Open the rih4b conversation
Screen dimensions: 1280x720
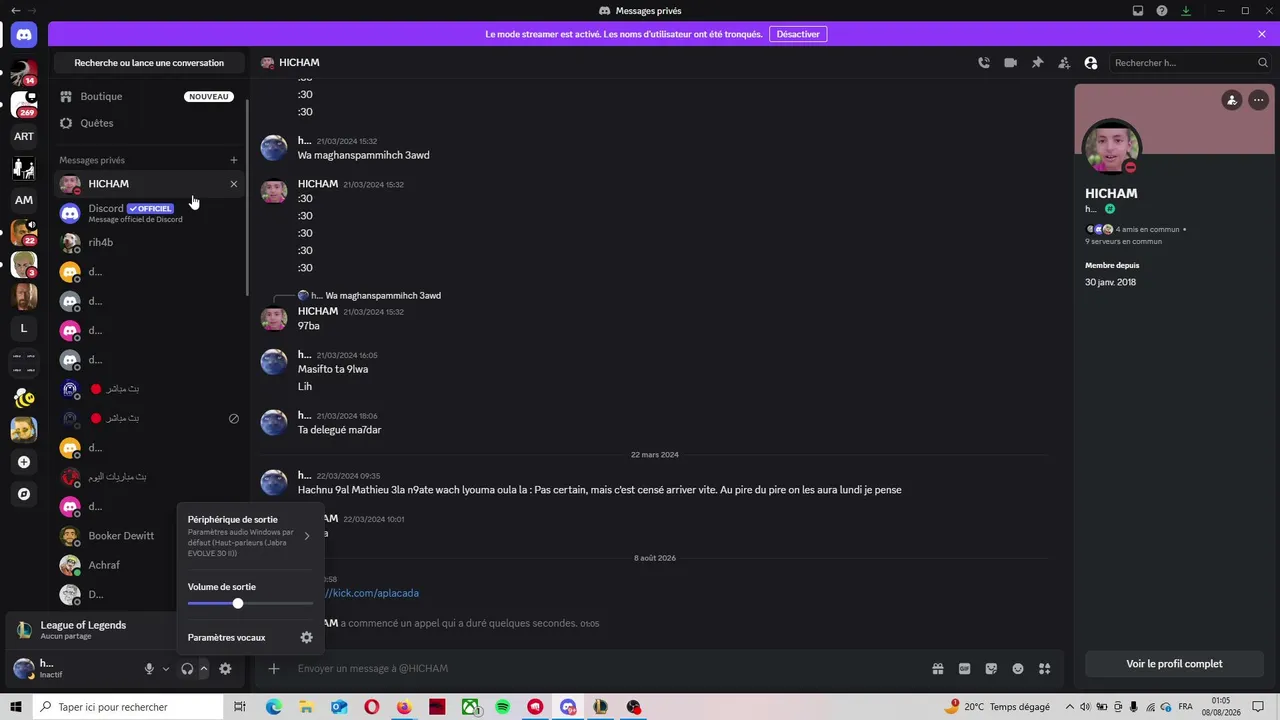coord(150,242)
